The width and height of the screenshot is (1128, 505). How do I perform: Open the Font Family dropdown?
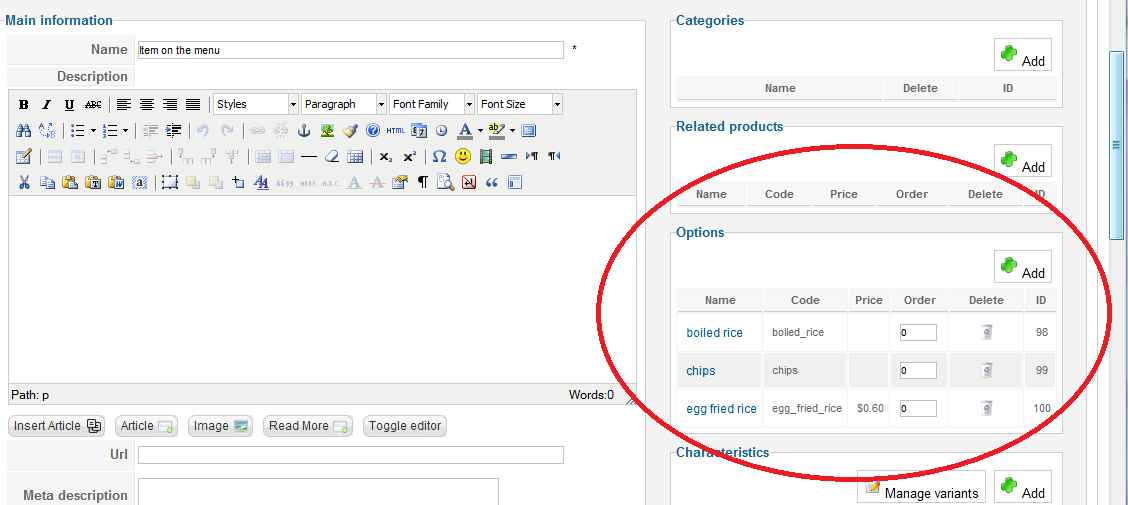coord(432,104)
